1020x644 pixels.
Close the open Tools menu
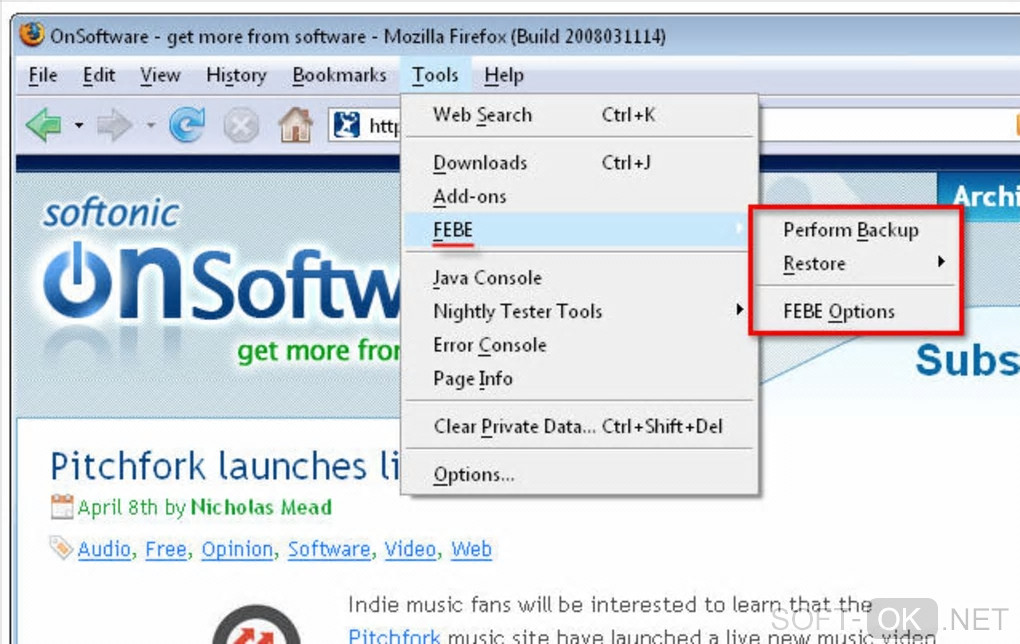point(435,75)
